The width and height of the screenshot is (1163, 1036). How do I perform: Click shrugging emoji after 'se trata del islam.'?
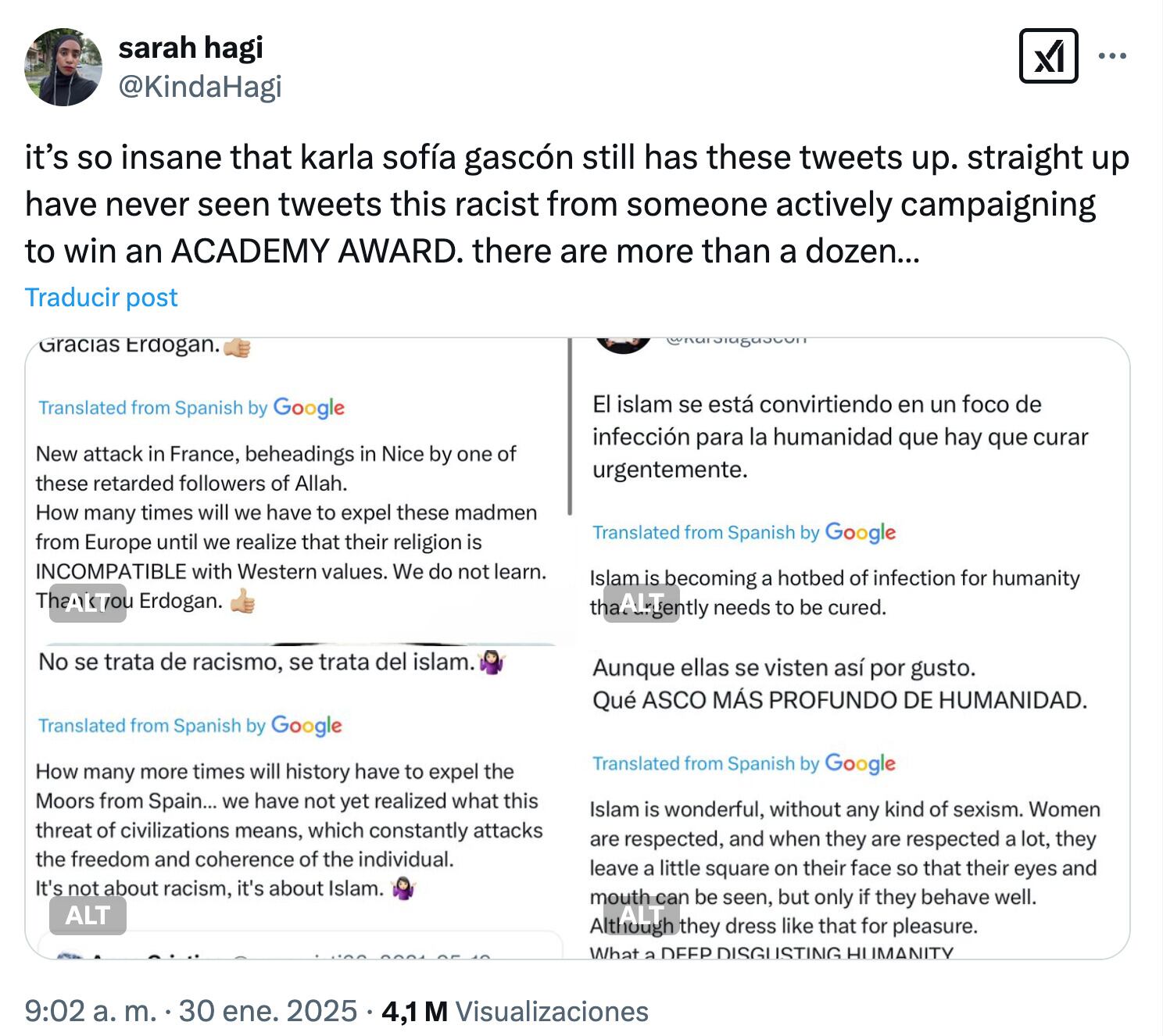click(x=492, y=663)
